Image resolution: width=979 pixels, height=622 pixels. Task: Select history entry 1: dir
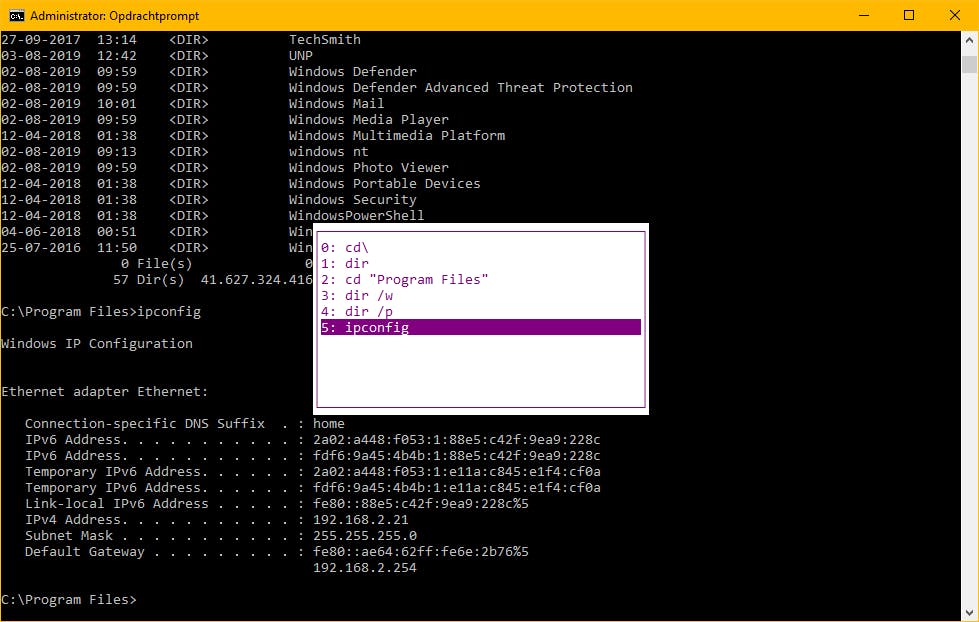(344, 263)
